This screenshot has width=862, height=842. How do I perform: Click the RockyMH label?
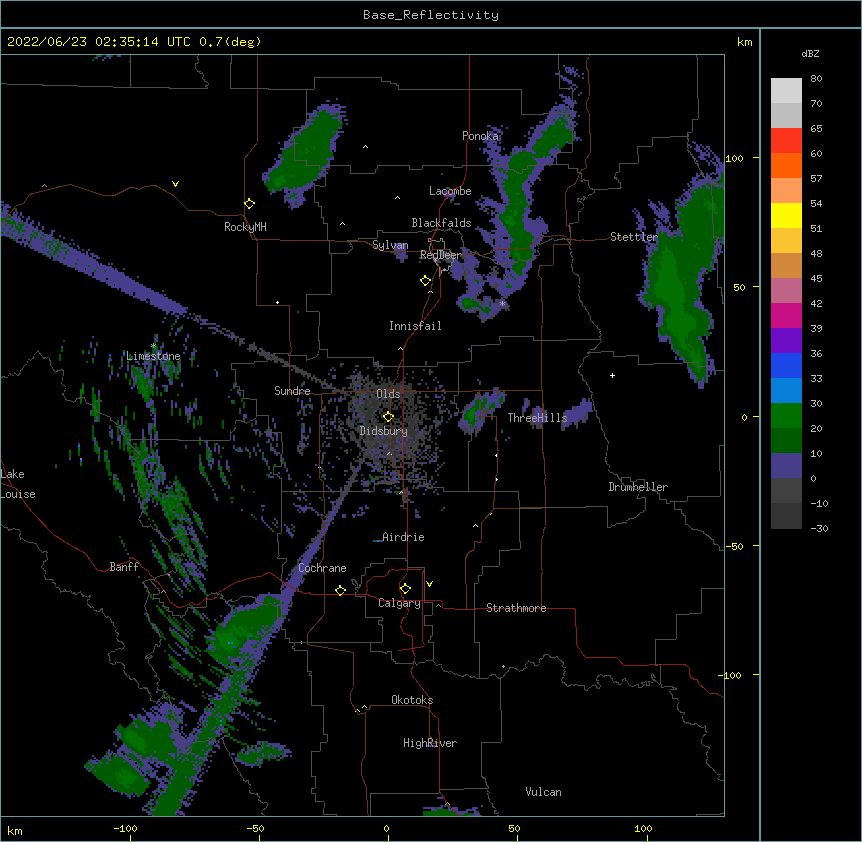click(245, 227)
